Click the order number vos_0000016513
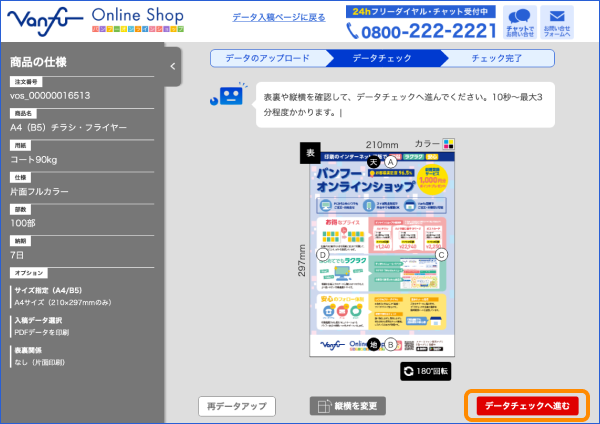Image resolution: width=600 pixels, height=424 pixels. [x=50, y=96]
